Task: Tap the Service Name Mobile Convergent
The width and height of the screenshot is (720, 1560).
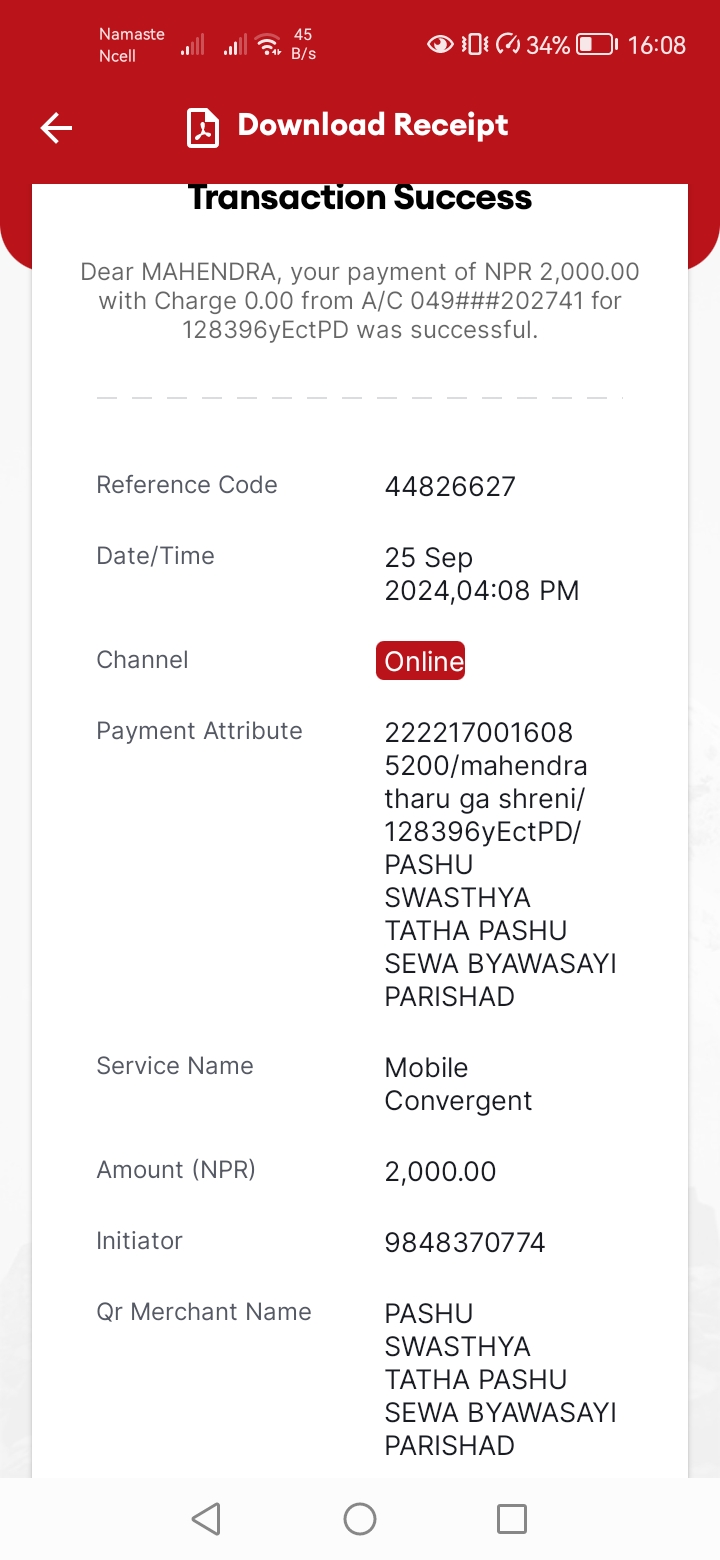Action: coord(458,1084)
